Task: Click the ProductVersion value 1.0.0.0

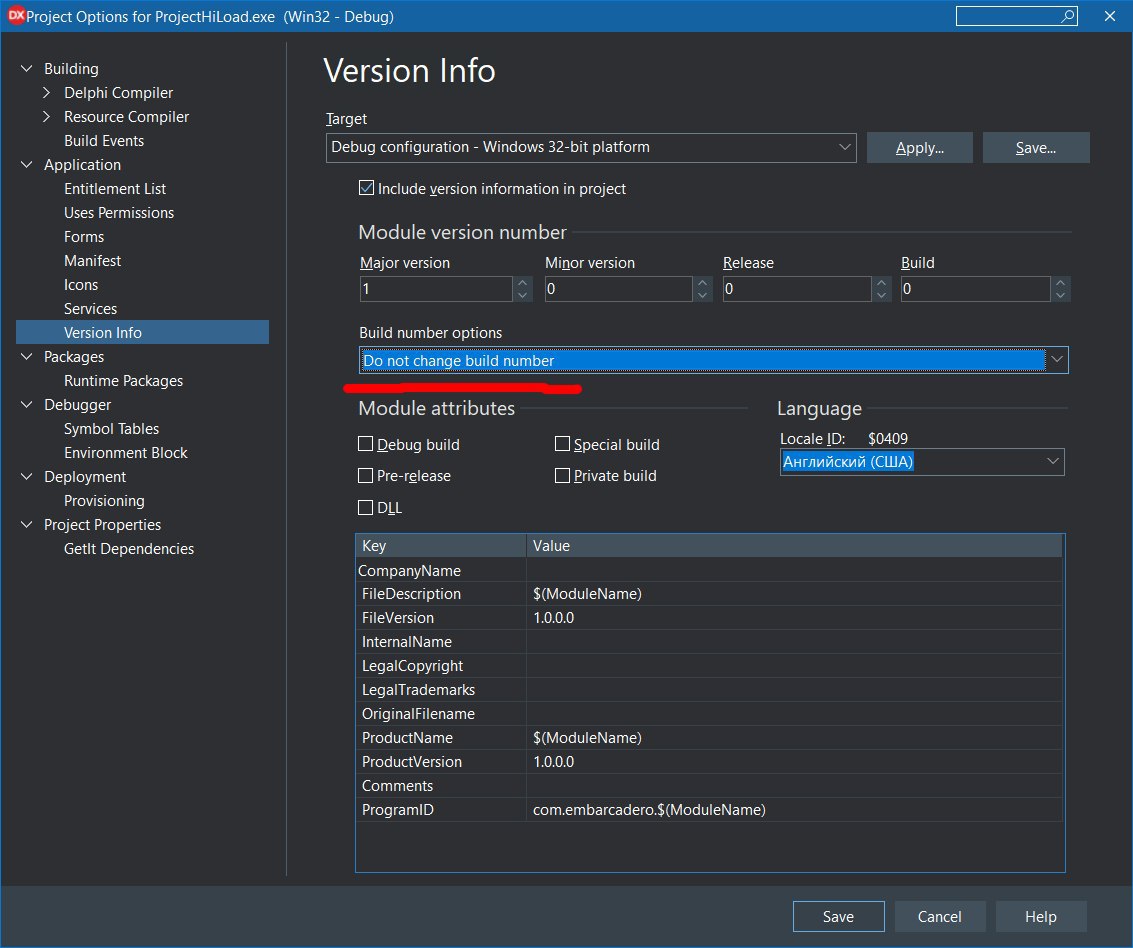Action: click(553, 762)
